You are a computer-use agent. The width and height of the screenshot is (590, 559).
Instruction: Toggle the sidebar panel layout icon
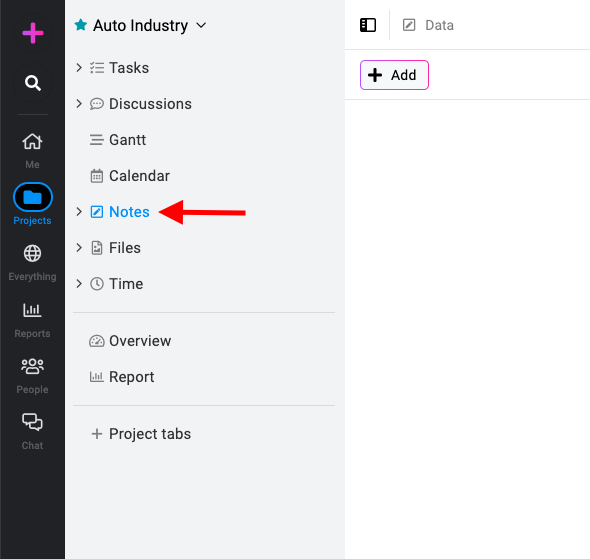(x=368, y=25)
